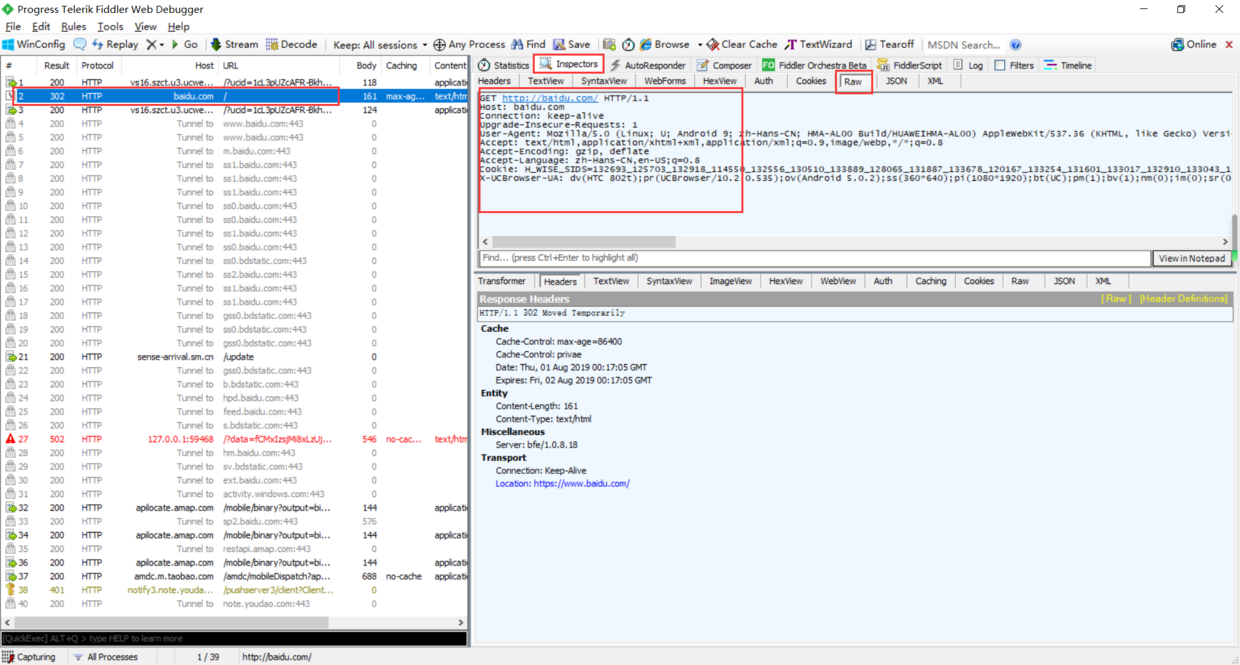
Task: Open WinConfig from the toolbar
Action: 34,45
